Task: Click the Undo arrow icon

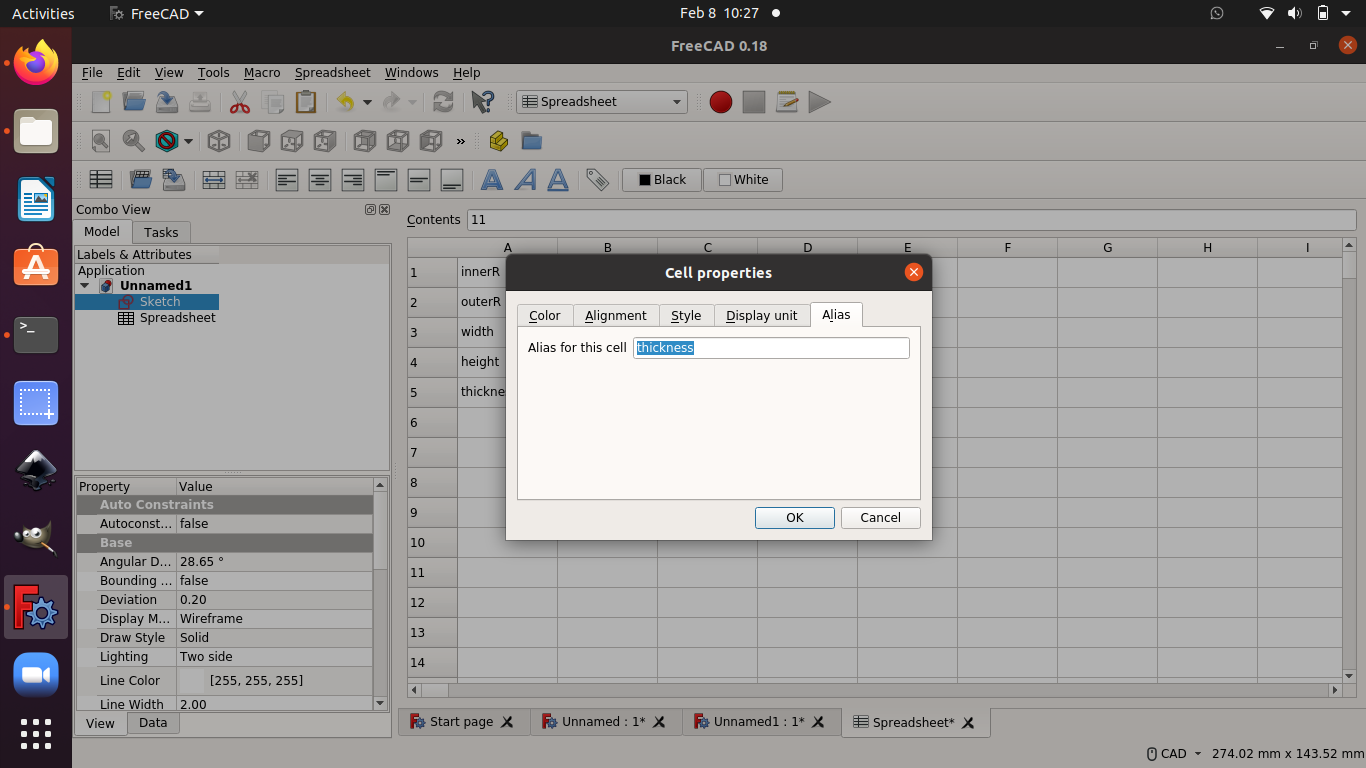Action: click(x=345, y=102)
